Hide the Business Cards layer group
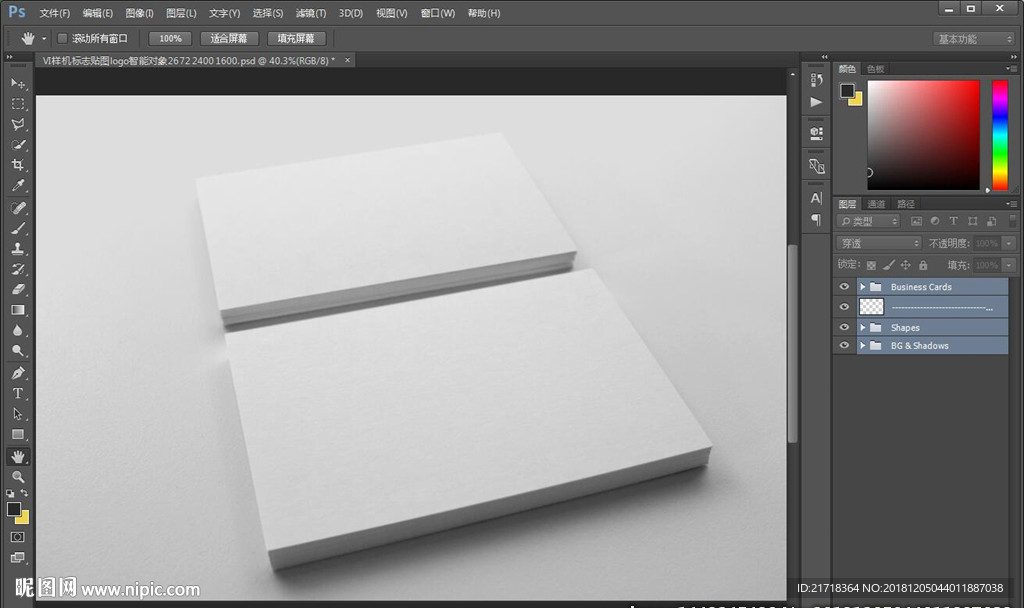Viewport: 1024px width, 608px height. 845,287
